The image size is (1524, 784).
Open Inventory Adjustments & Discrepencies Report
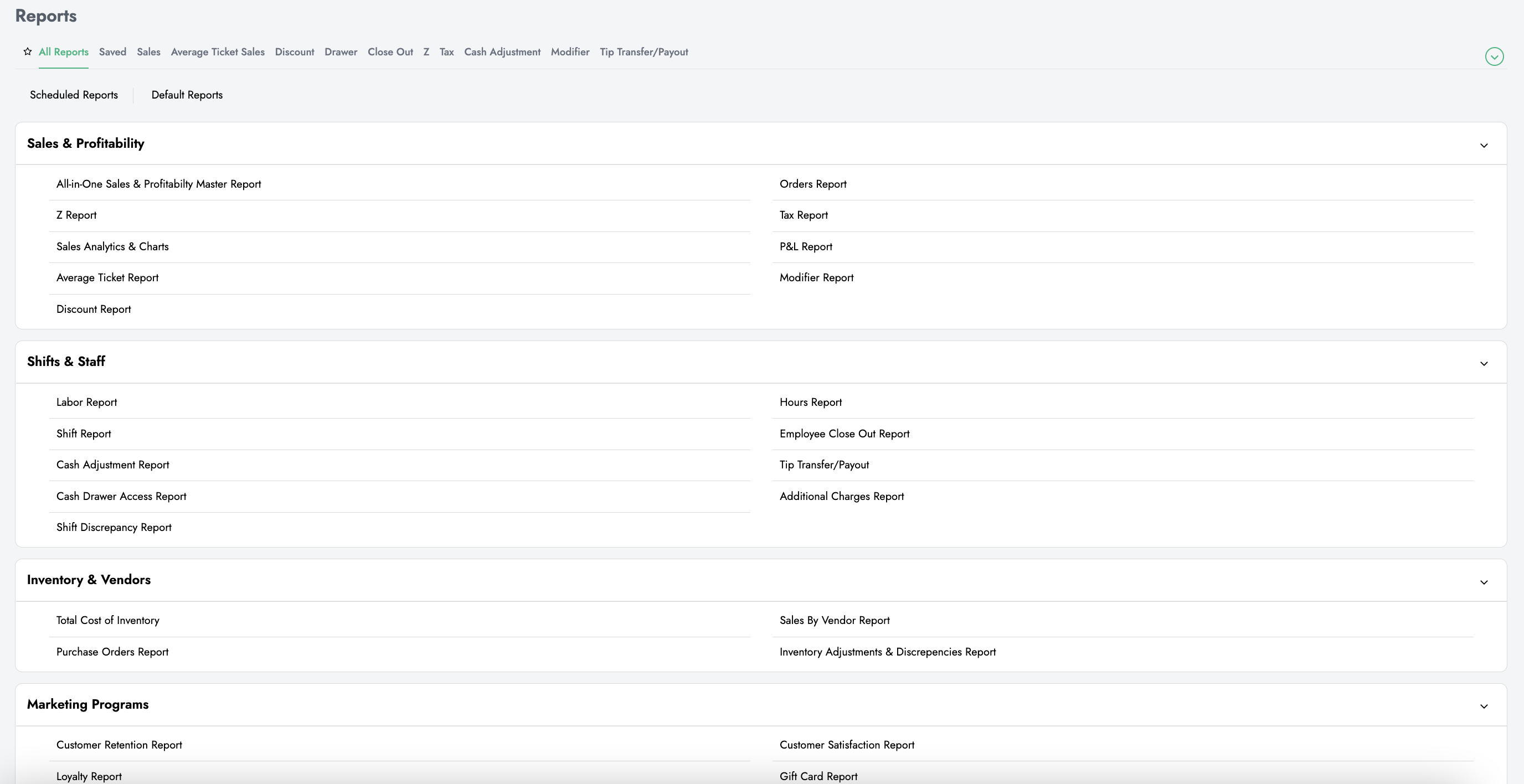click(x=887, y=652)
